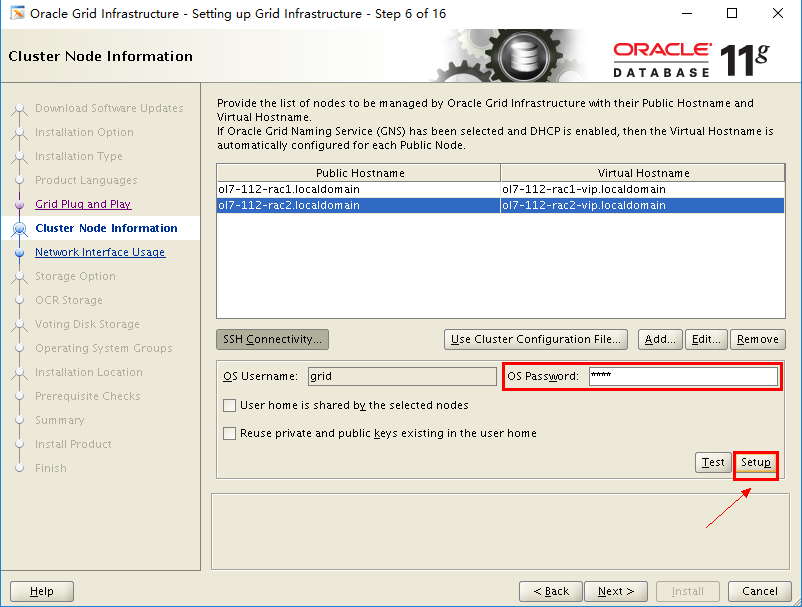Click Summary step

tap(59, 420)
